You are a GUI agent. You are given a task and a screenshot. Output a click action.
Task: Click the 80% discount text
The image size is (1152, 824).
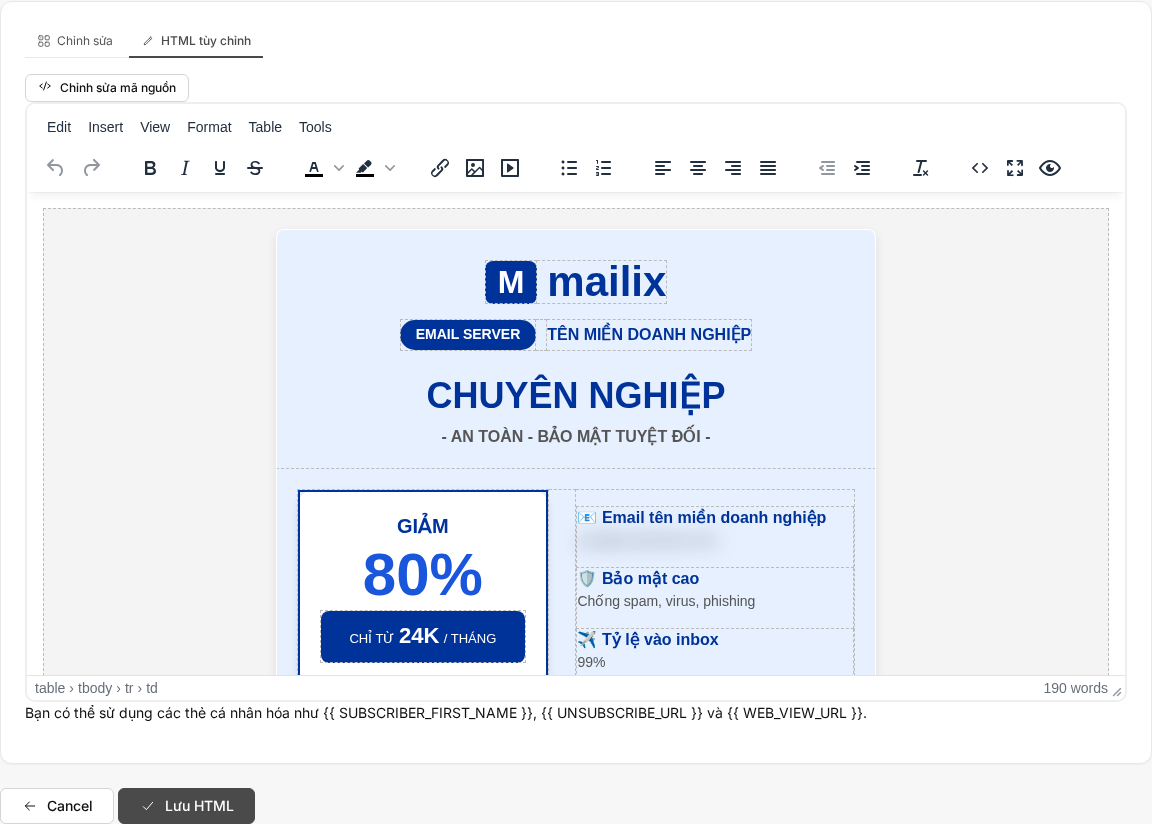point(422,574)
